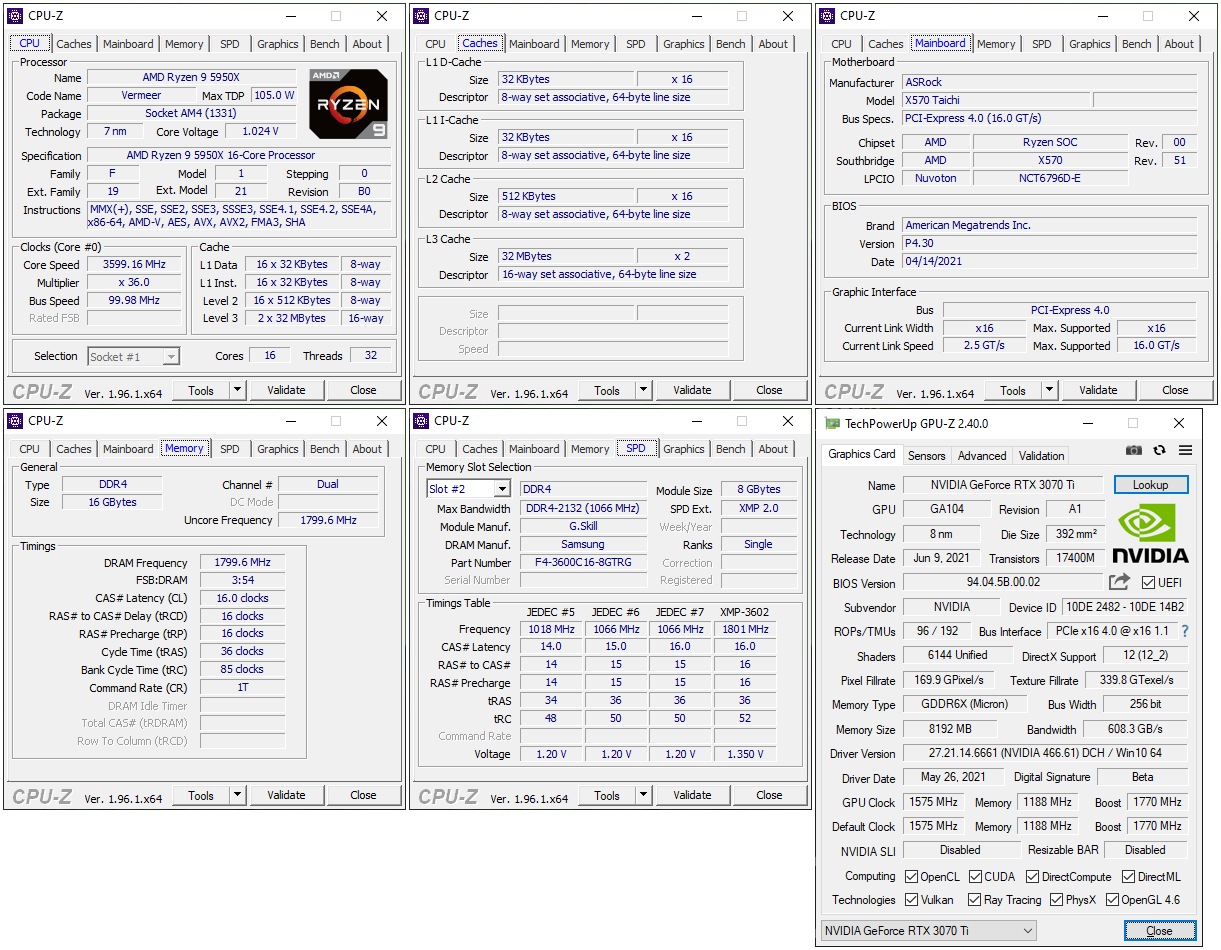
Task: Toggle the UEFI checkbox
Action: (1148, 582)
